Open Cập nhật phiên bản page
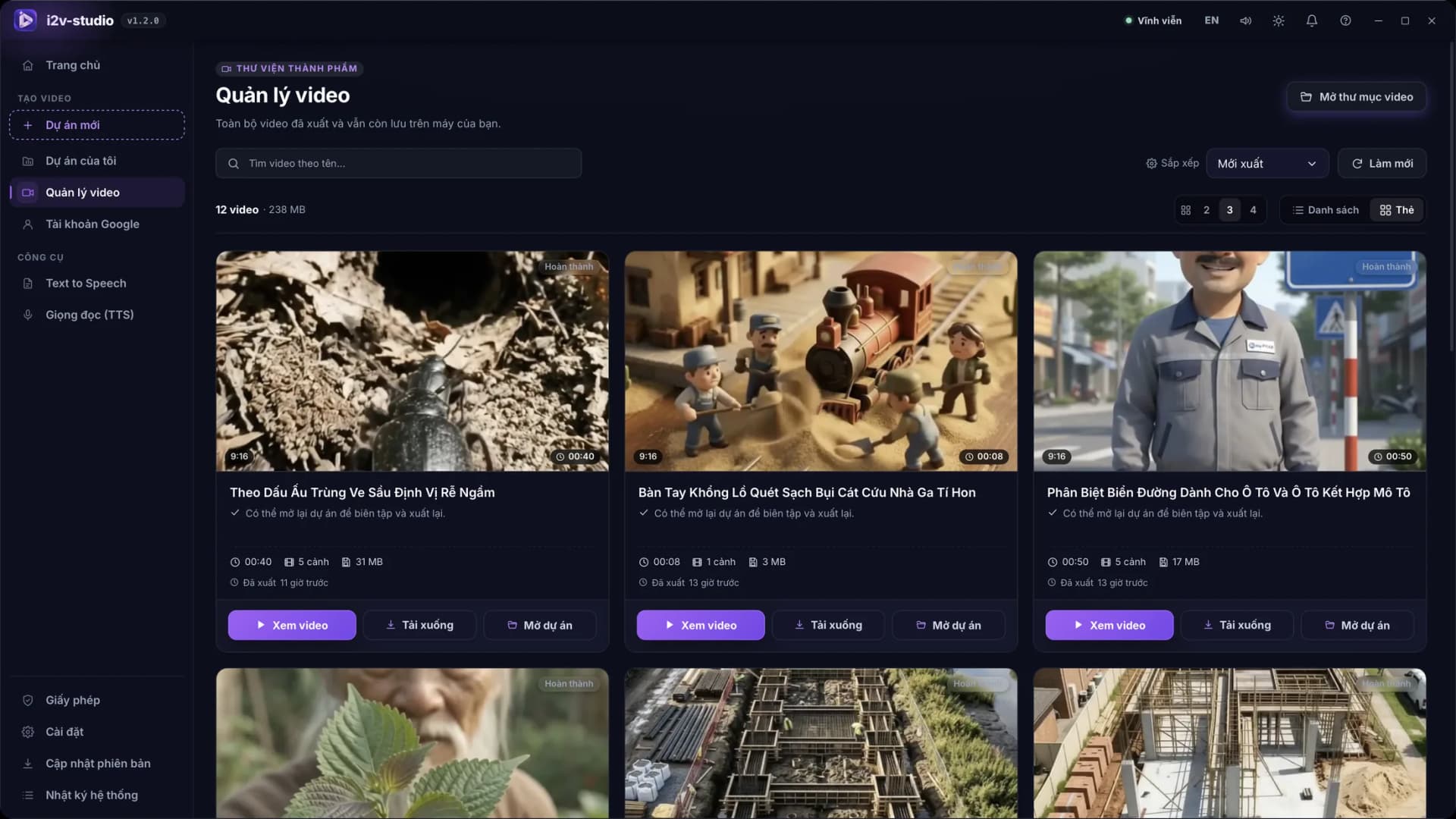Viewport: 1456px width, 819px height. [x=97, y=764]
